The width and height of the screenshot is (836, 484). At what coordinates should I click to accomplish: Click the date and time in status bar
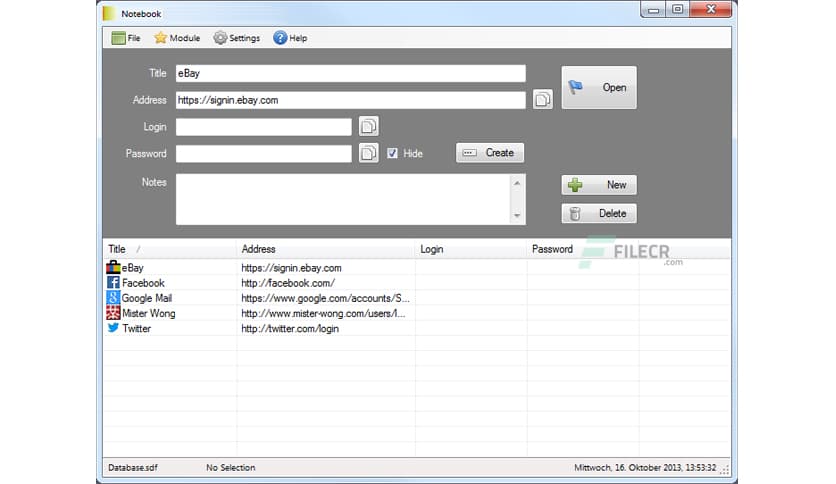[645, 467]
